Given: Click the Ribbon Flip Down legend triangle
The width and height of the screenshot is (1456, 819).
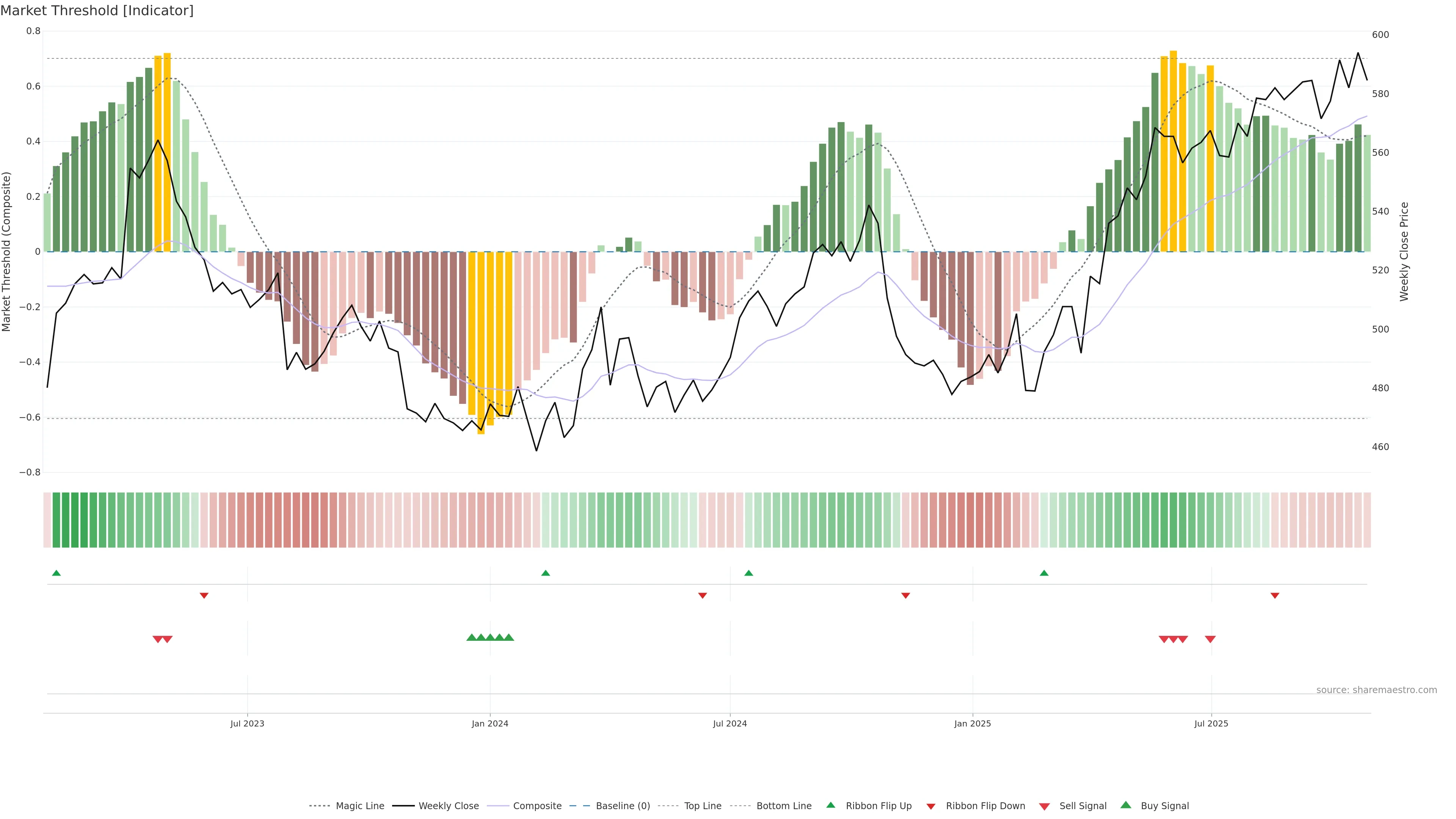Looking at the screenshot, I should [x=931, y=806].
